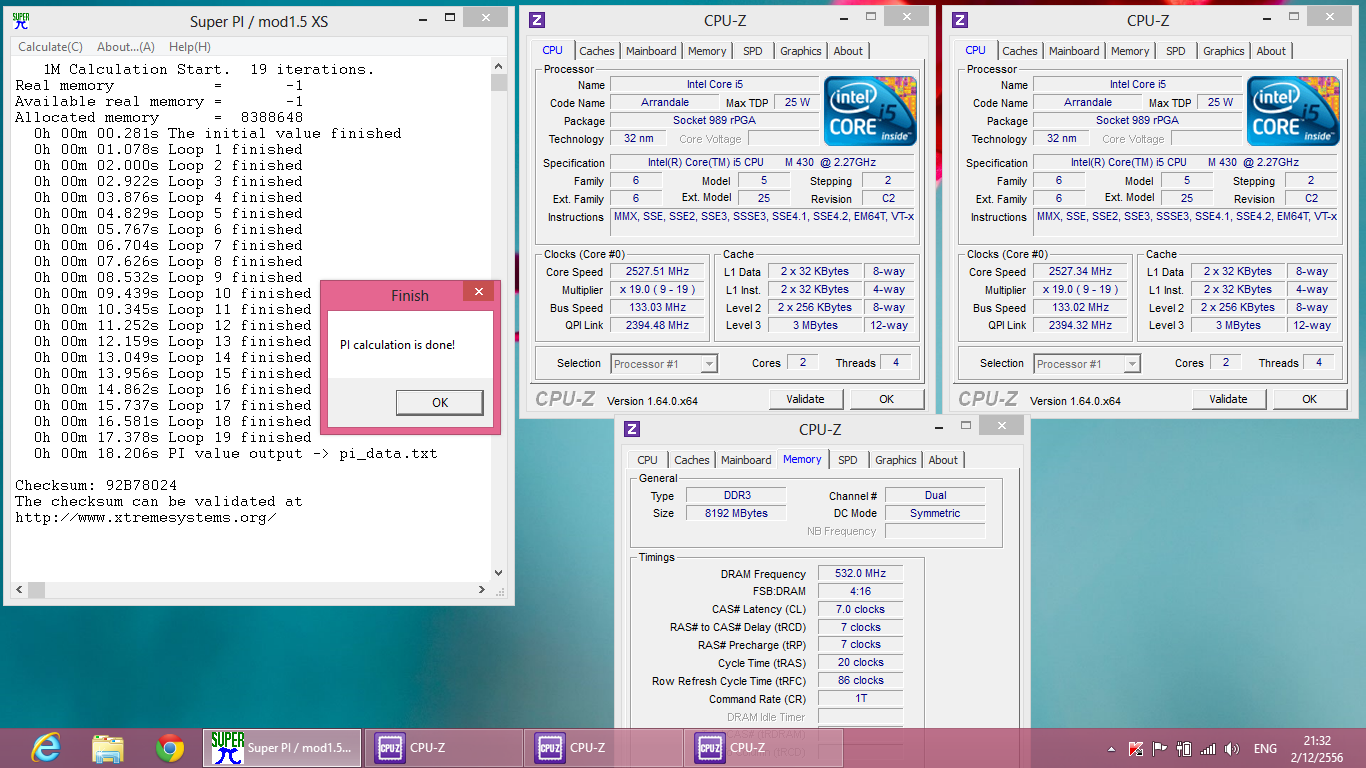
Task: Click the '8192 MBytes' memory size value
Action: 738,514
